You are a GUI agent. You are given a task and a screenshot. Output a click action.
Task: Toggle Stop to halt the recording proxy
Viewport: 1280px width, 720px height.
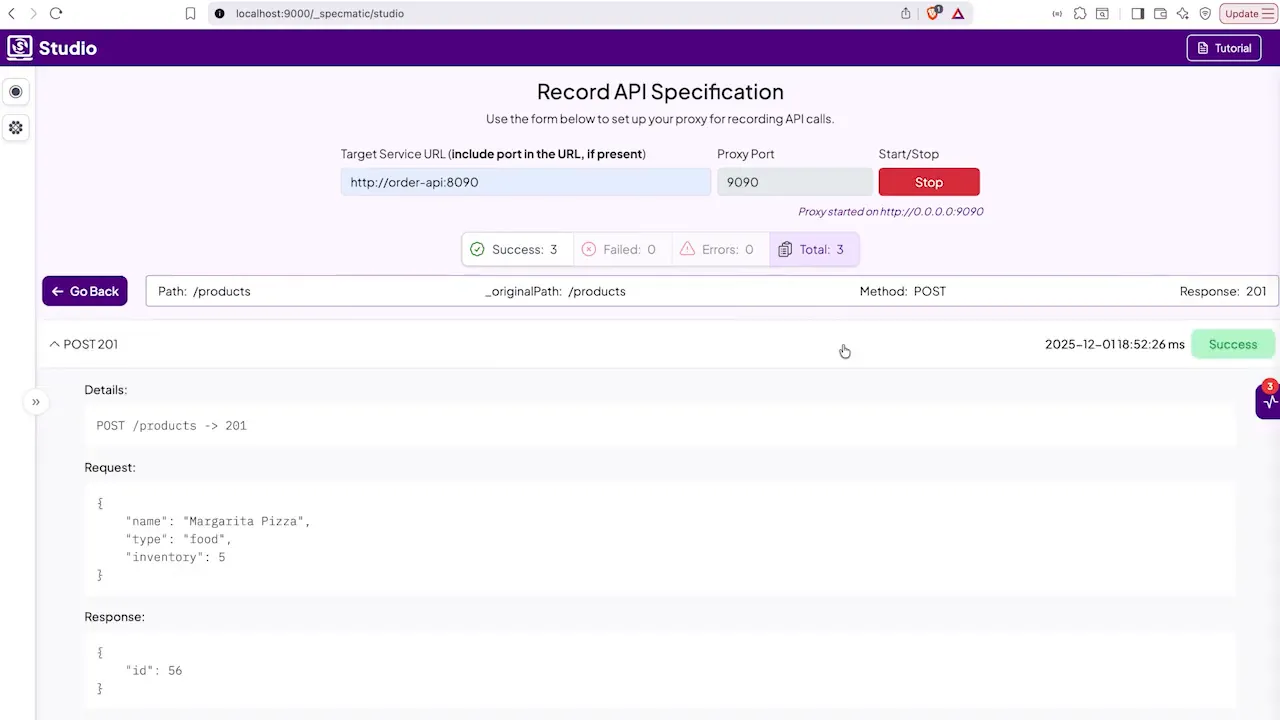click(928, 181)
